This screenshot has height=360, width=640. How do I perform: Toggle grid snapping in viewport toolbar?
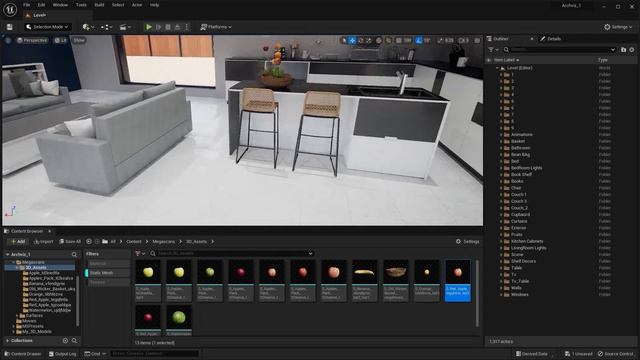[399, 40]
